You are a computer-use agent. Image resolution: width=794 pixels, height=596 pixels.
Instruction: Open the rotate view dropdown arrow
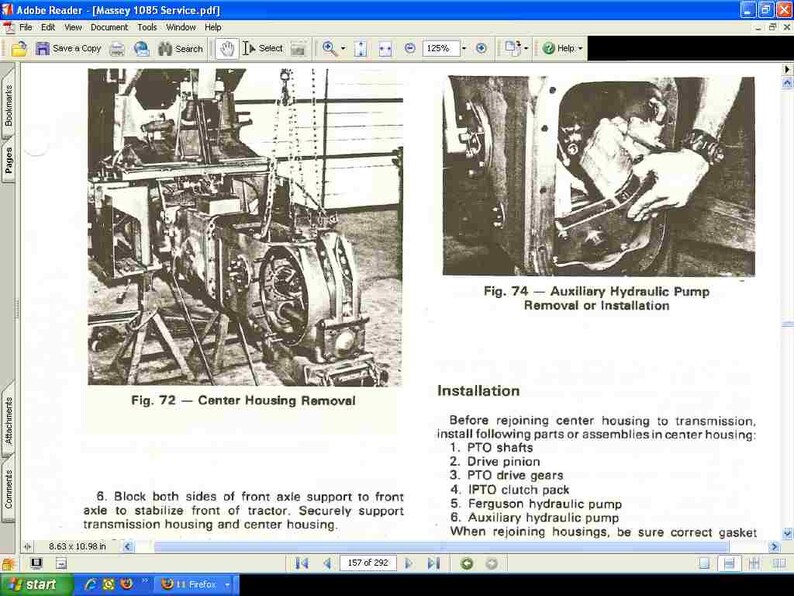526,49
